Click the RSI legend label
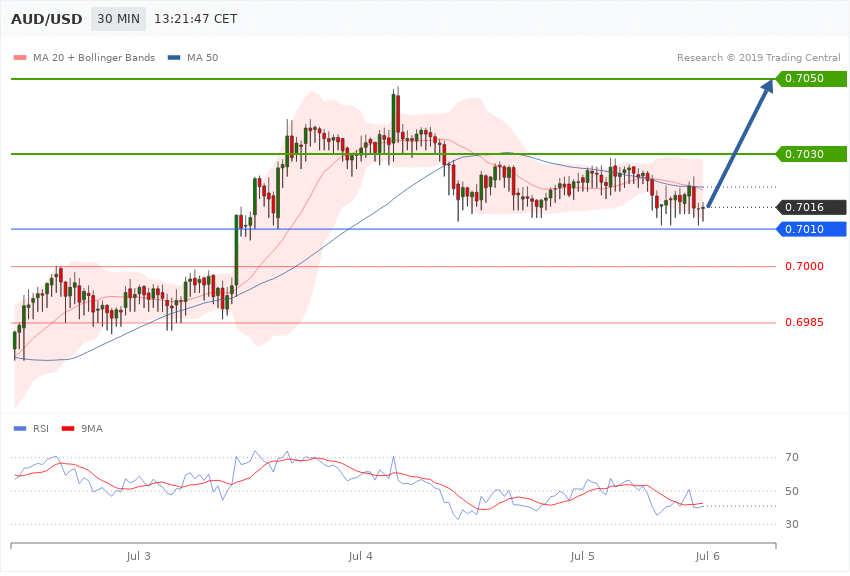This screenshot has width=850, height=576. pos(41,429)
